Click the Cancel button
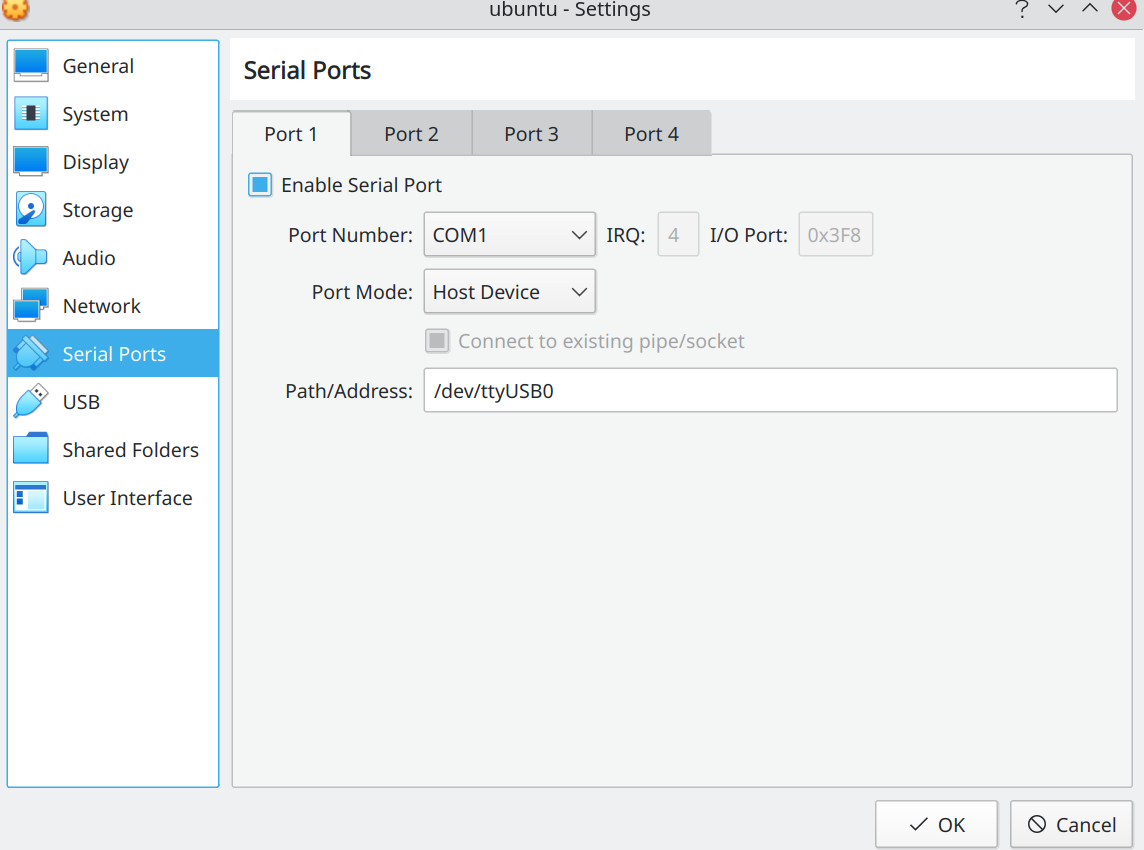1144x850 pixels. click(x=1071, y=824)
